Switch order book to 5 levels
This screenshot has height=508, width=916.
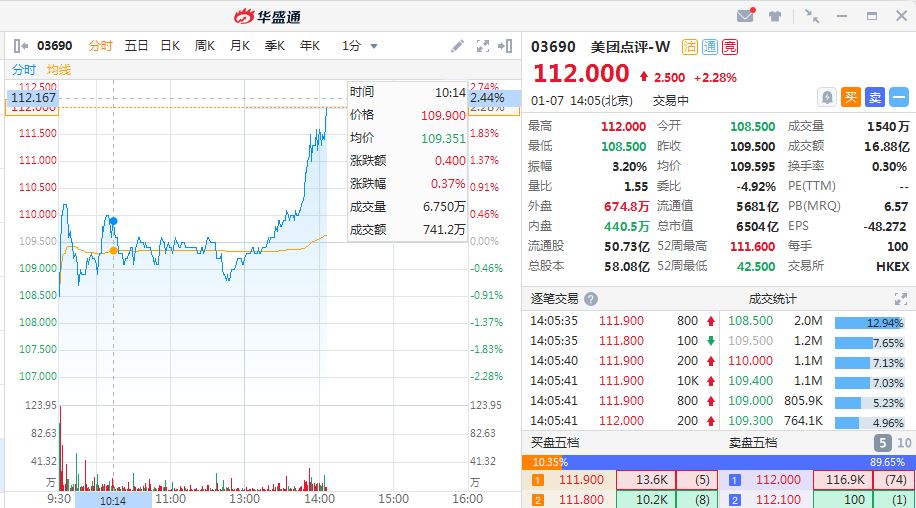coord(883,443)
